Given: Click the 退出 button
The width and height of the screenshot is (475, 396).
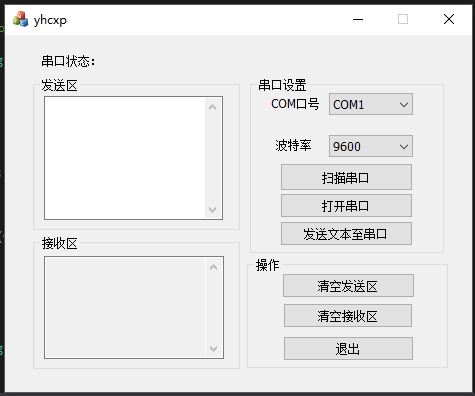Looking at the screenshot, I should [x=348, y=349].
